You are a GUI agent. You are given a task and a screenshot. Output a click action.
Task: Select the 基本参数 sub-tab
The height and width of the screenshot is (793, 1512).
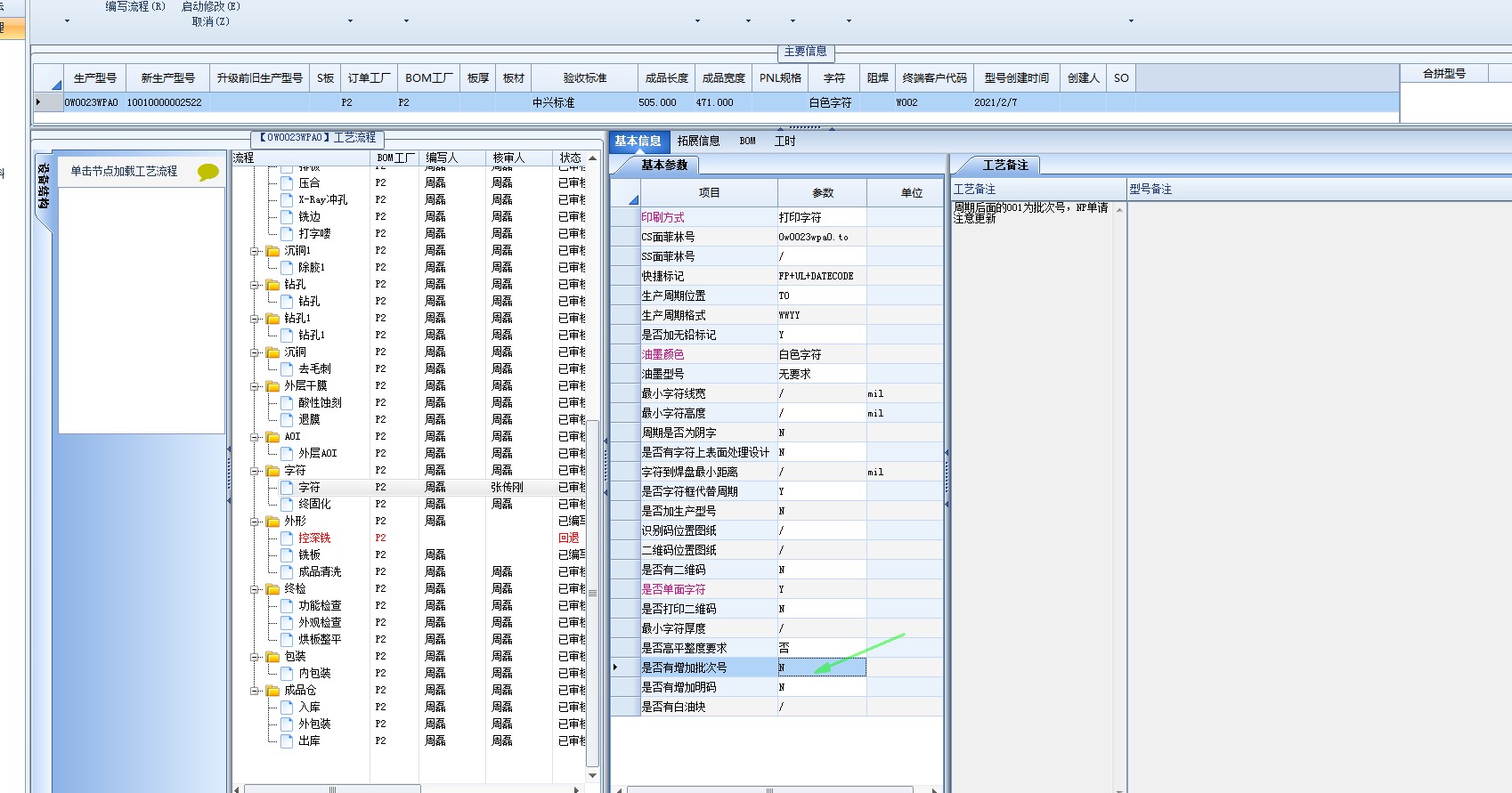coord(664,165)
